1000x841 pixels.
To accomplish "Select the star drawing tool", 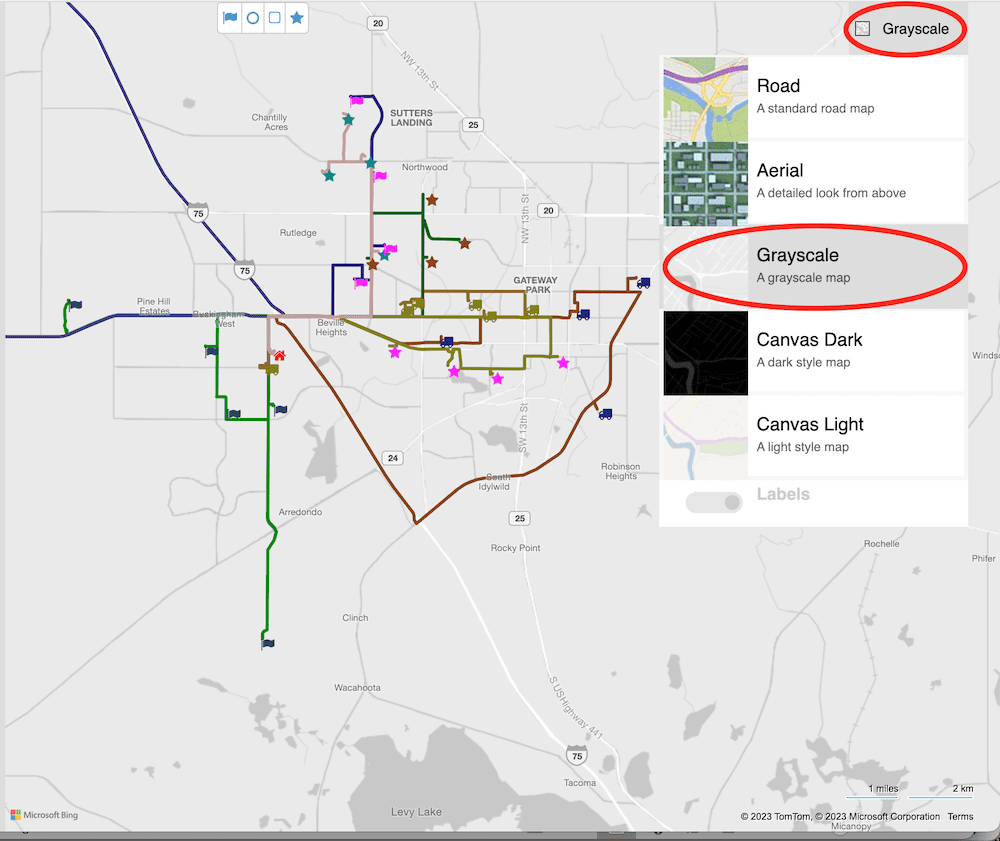I will pyautogui.click(x=297, y=18).
